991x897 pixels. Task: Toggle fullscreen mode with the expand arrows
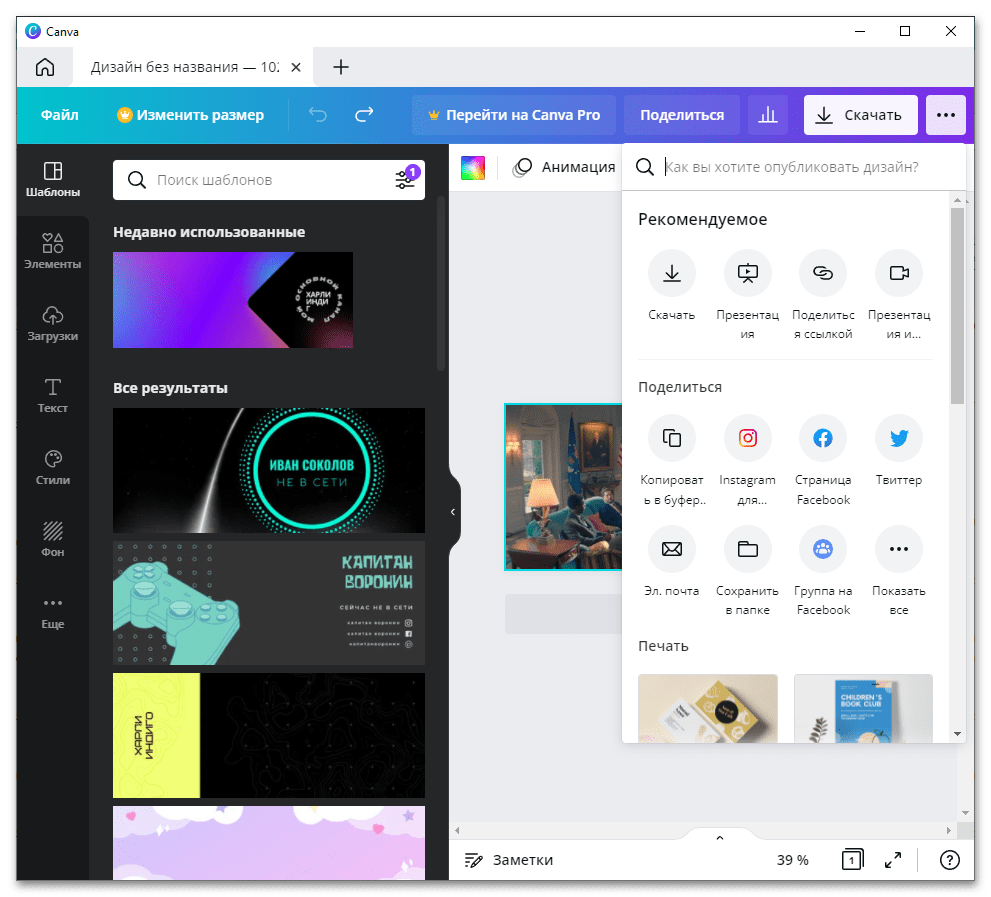tap(892, 860)
